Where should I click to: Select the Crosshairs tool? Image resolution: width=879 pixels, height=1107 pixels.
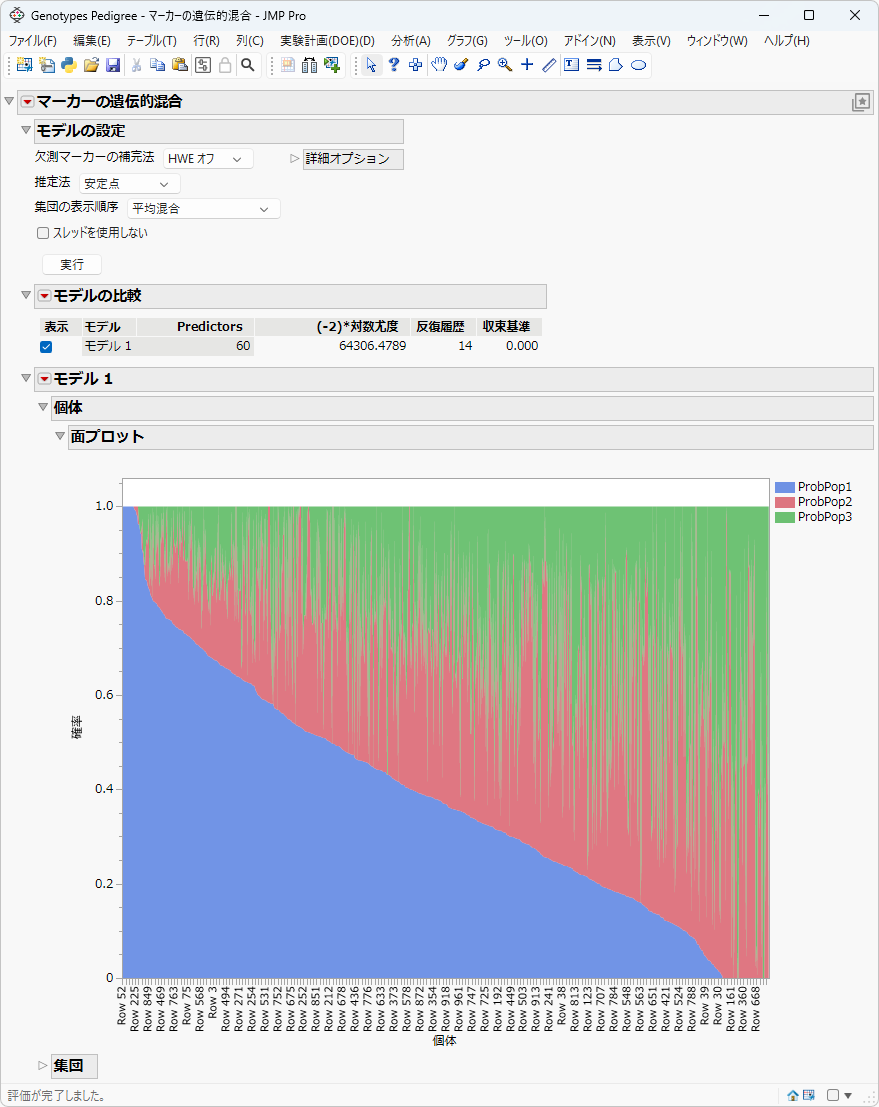[527, 65]
